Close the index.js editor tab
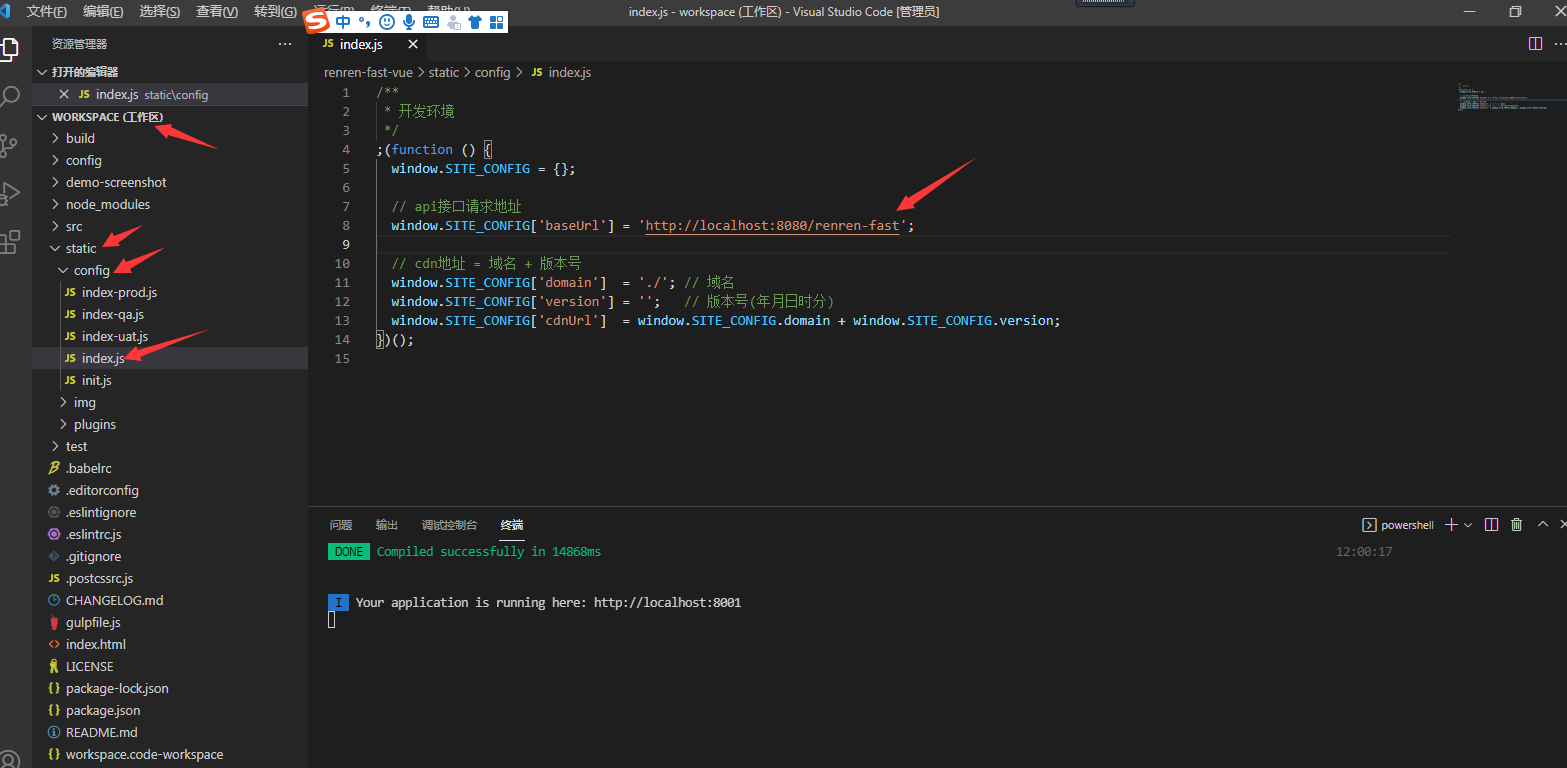 click(413, 44)
